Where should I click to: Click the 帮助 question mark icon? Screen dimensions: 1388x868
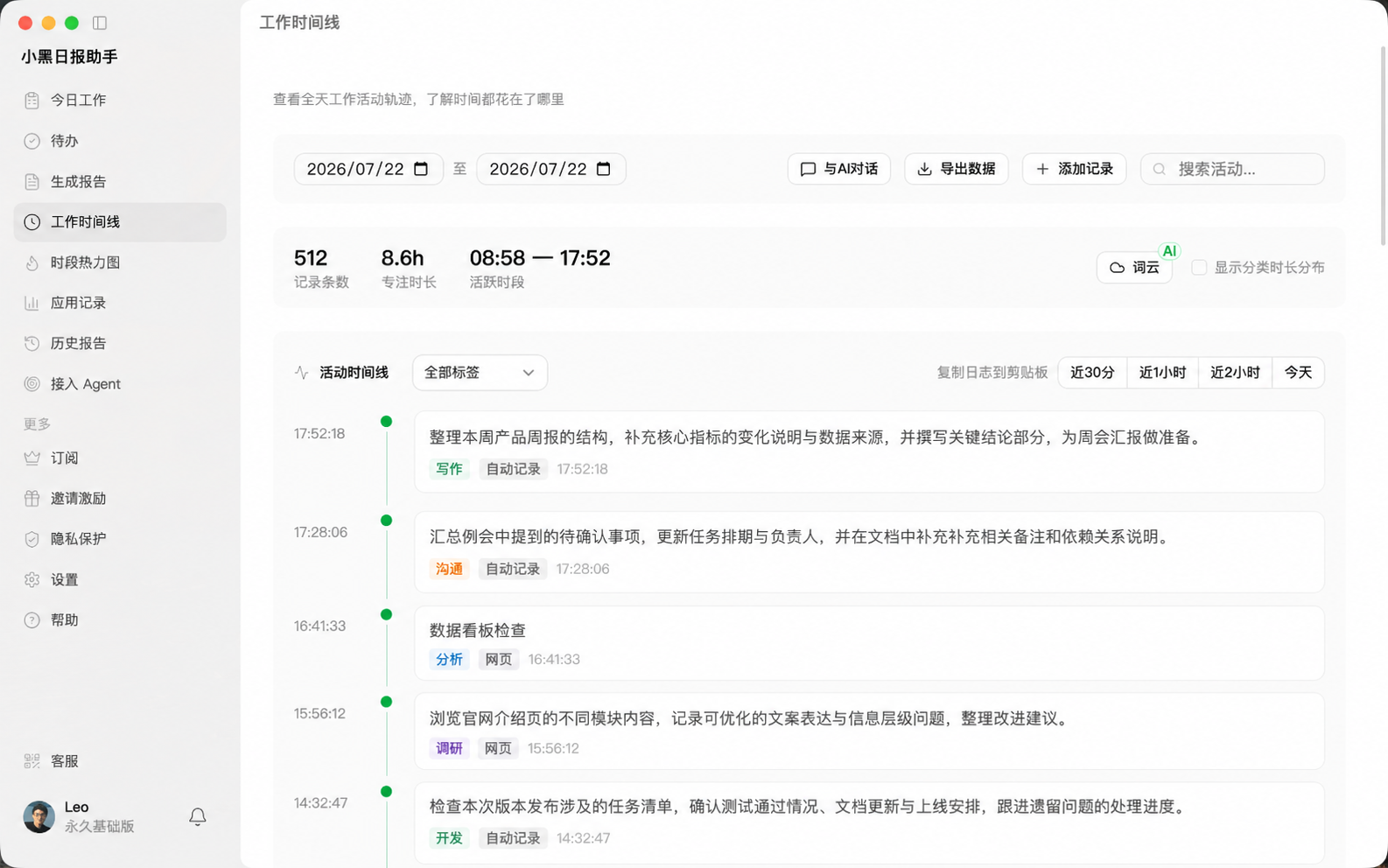click(x=32, y=619)
